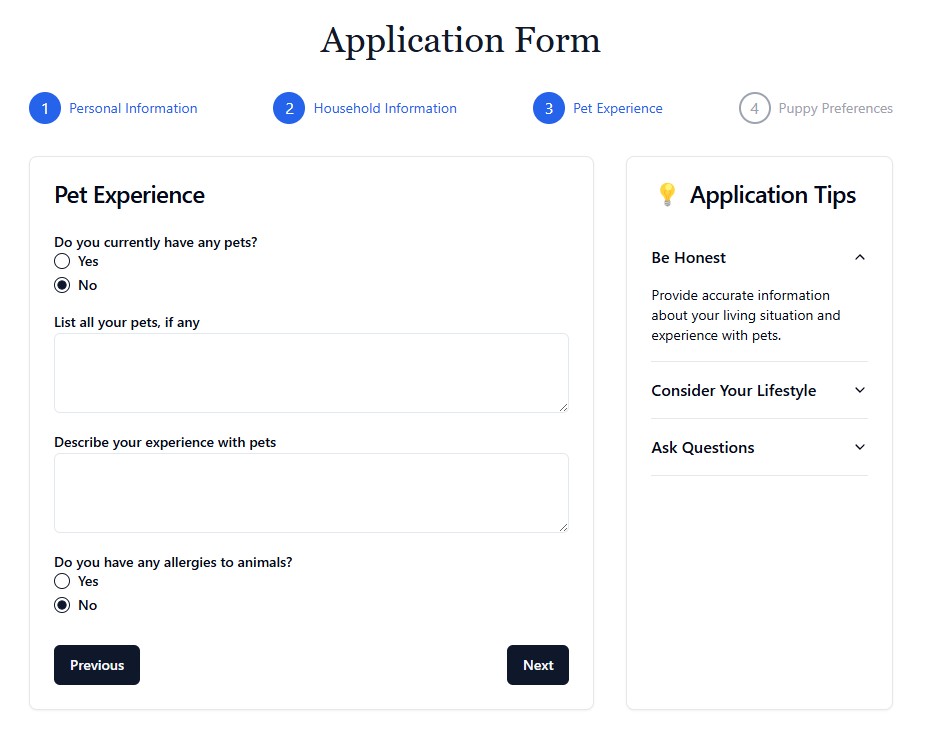Click the step 4 circle icon
The width and height of the screenshot is (927, 729).
(755, 109)
